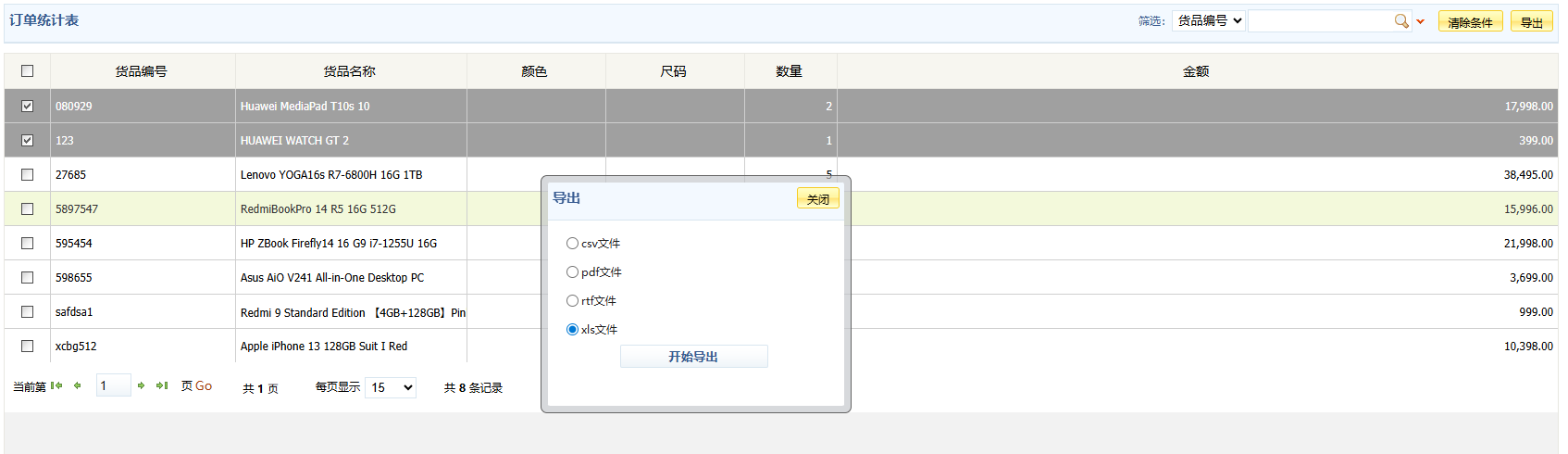Click the Go page link
This screenshot has height=454, width=1568.
[203, 386]
